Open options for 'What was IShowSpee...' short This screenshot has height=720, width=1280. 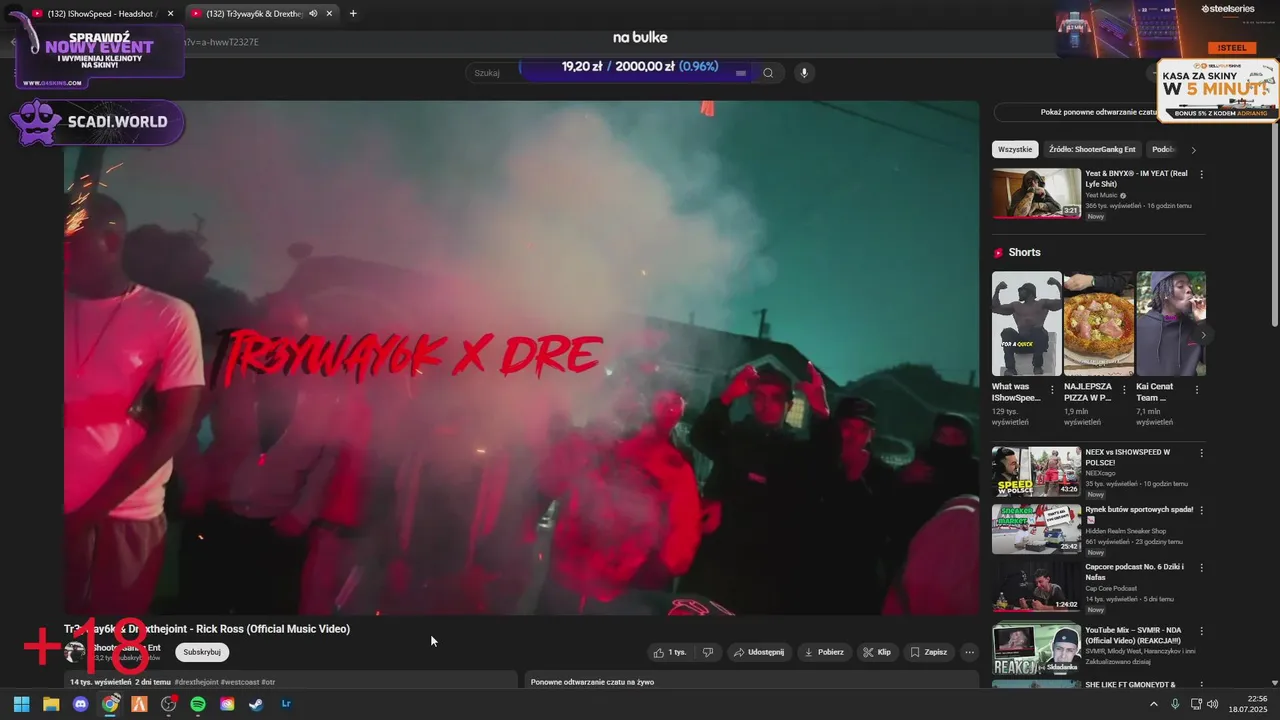pos(1052,390)
